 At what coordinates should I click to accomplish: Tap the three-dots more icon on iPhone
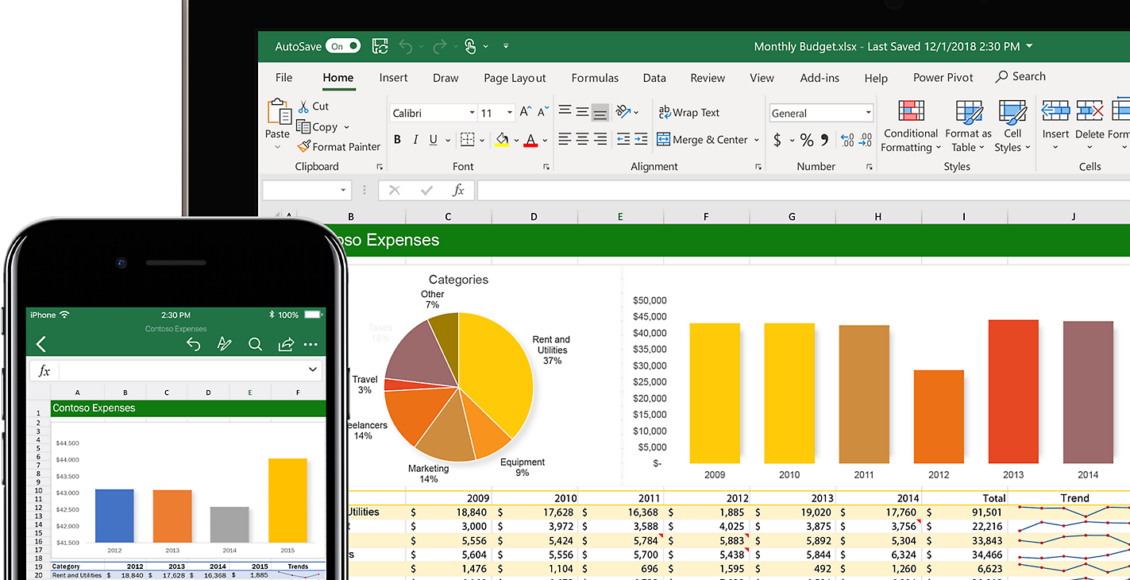pyautogui.click(x=311, y=345)
